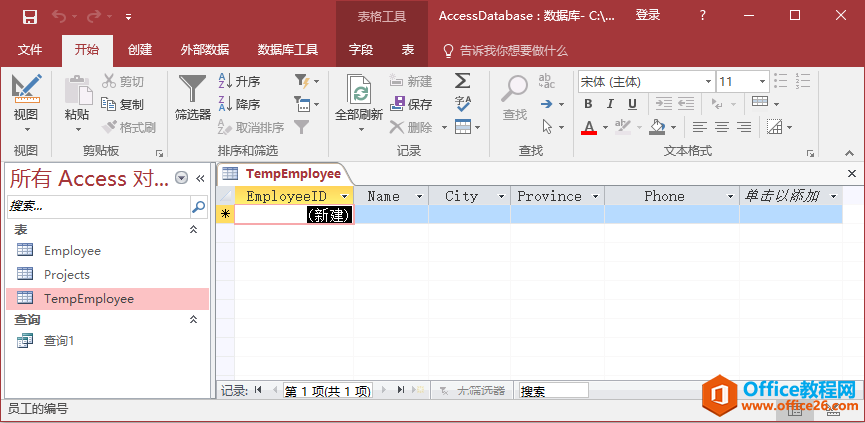Toggle underline text formatting

[x=632, y=104]
